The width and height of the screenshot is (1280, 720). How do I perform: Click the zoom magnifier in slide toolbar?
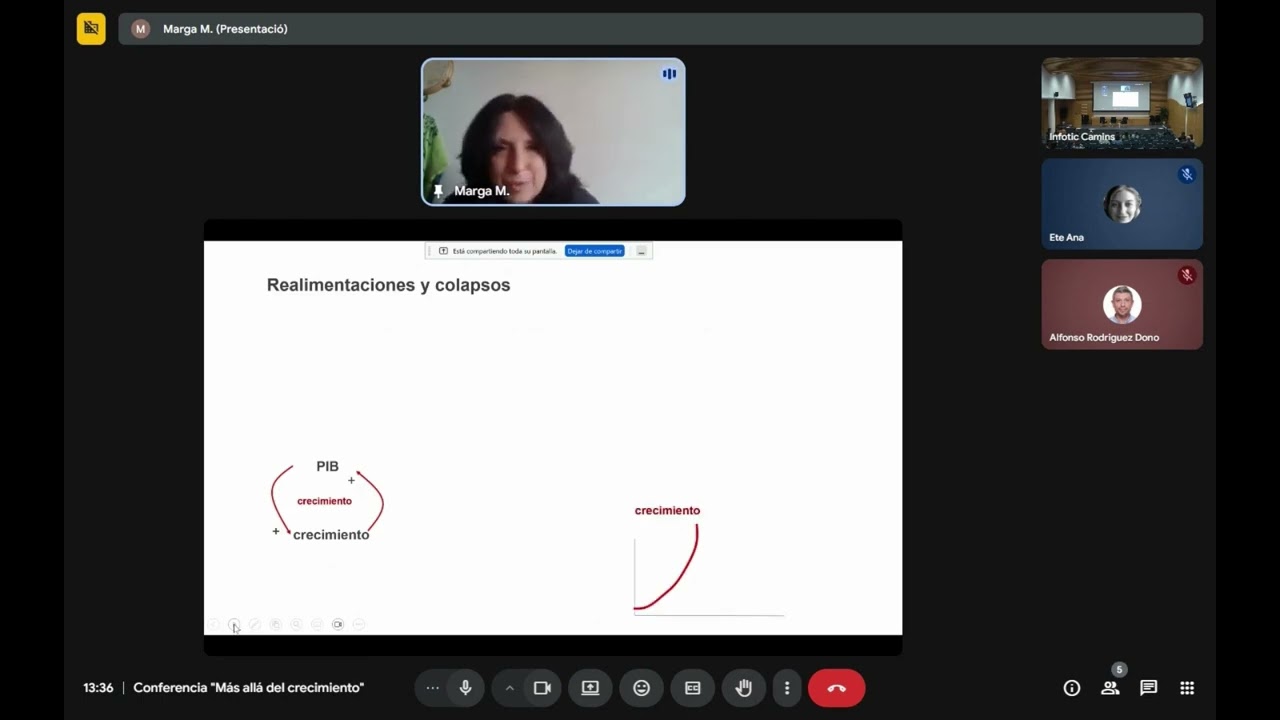296,624
